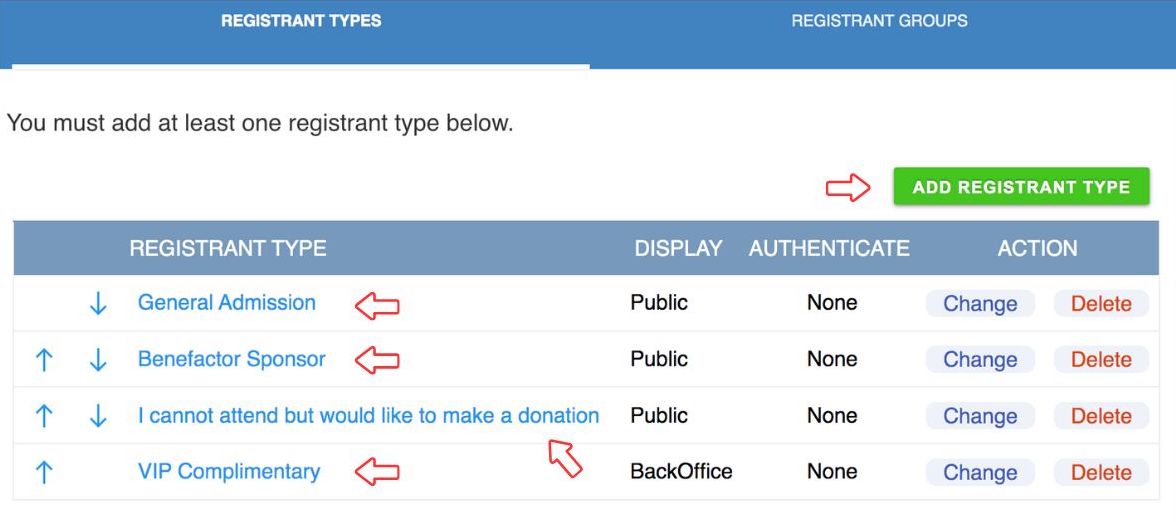Open VIP Complimentary registrant type
The image size is (1176, 522).
pos(229,471)
